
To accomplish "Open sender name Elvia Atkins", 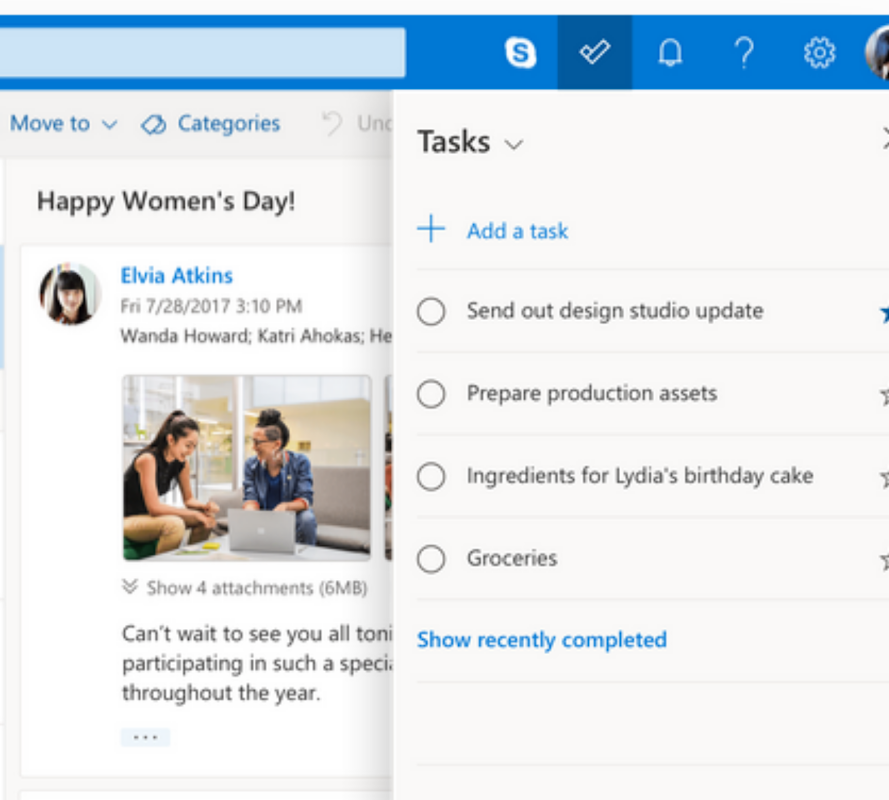I will [x=176, y=276].
